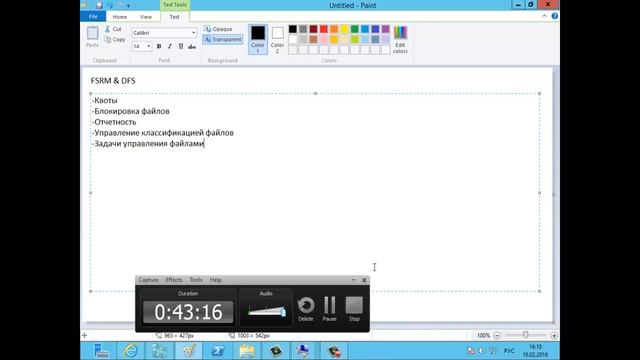Toggle Underline formatting
Screen dimensions: 640x360
[181, 47]
